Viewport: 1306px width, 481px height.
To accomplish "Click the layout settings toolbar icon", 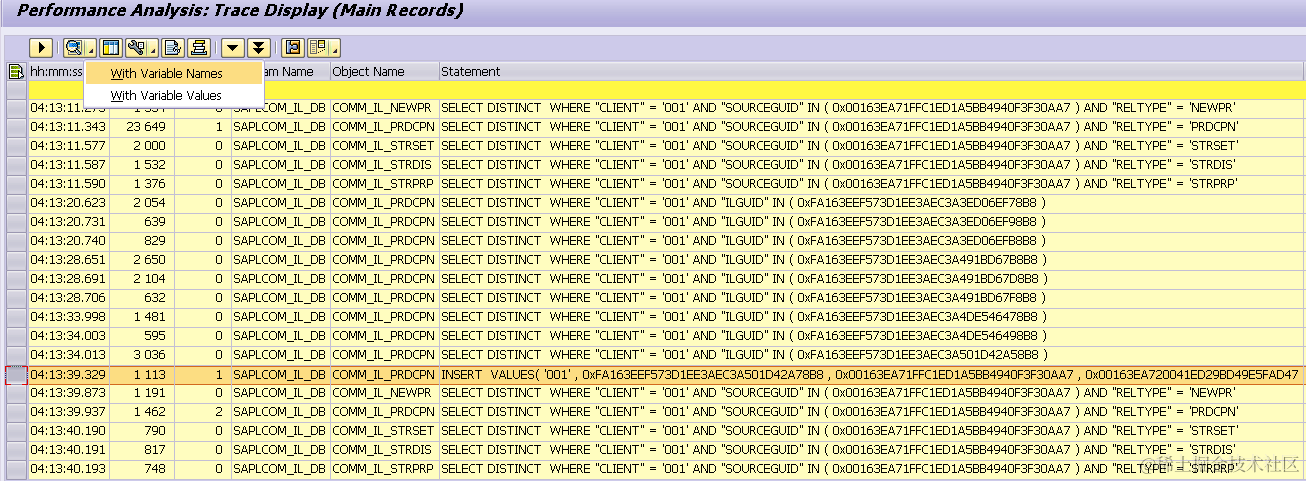I will pyautogui.click(x=319, y=48).
